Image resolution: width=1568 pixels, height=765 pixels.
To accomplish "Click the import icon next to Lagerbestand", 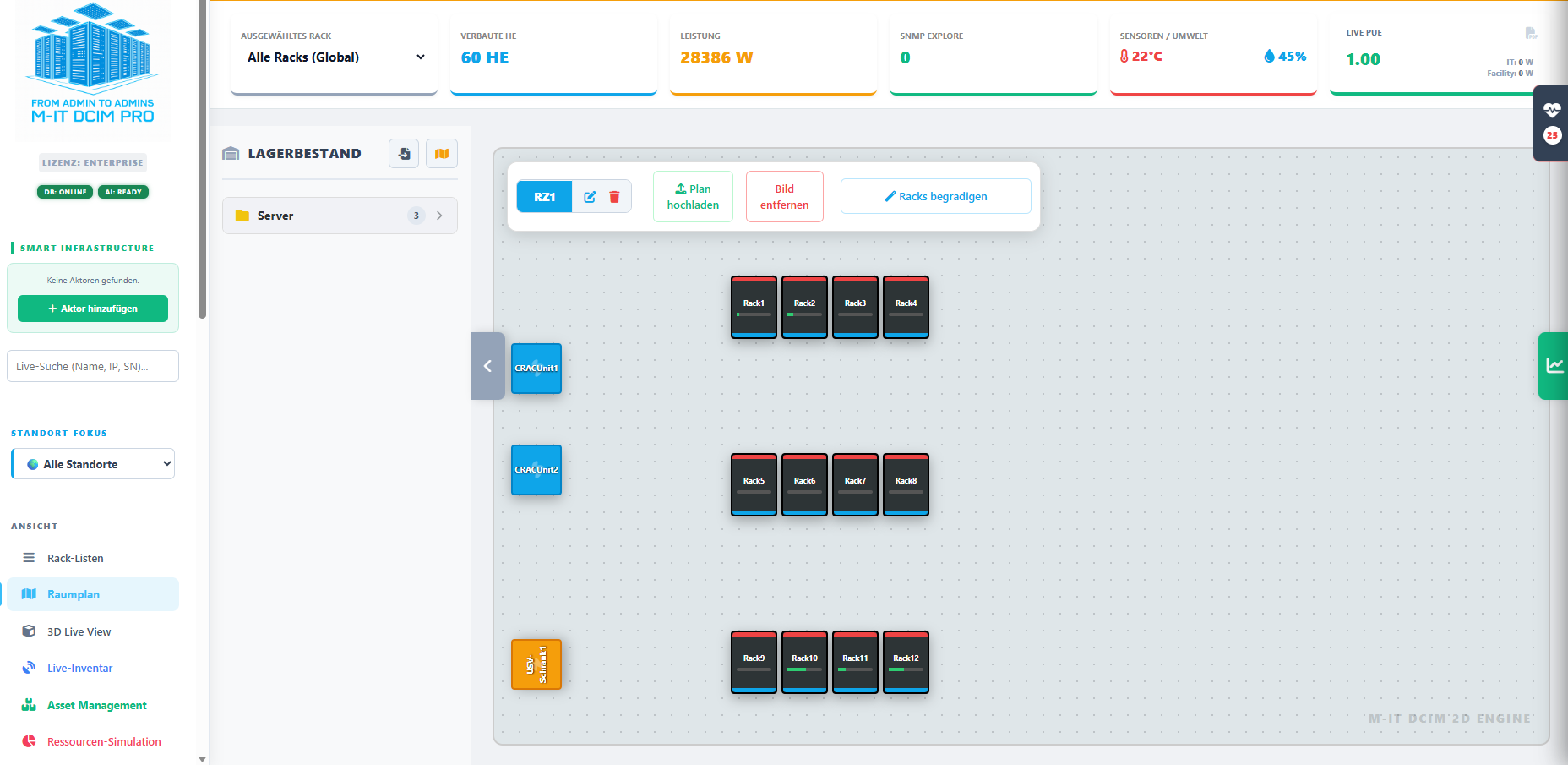I will click(404, 154).
